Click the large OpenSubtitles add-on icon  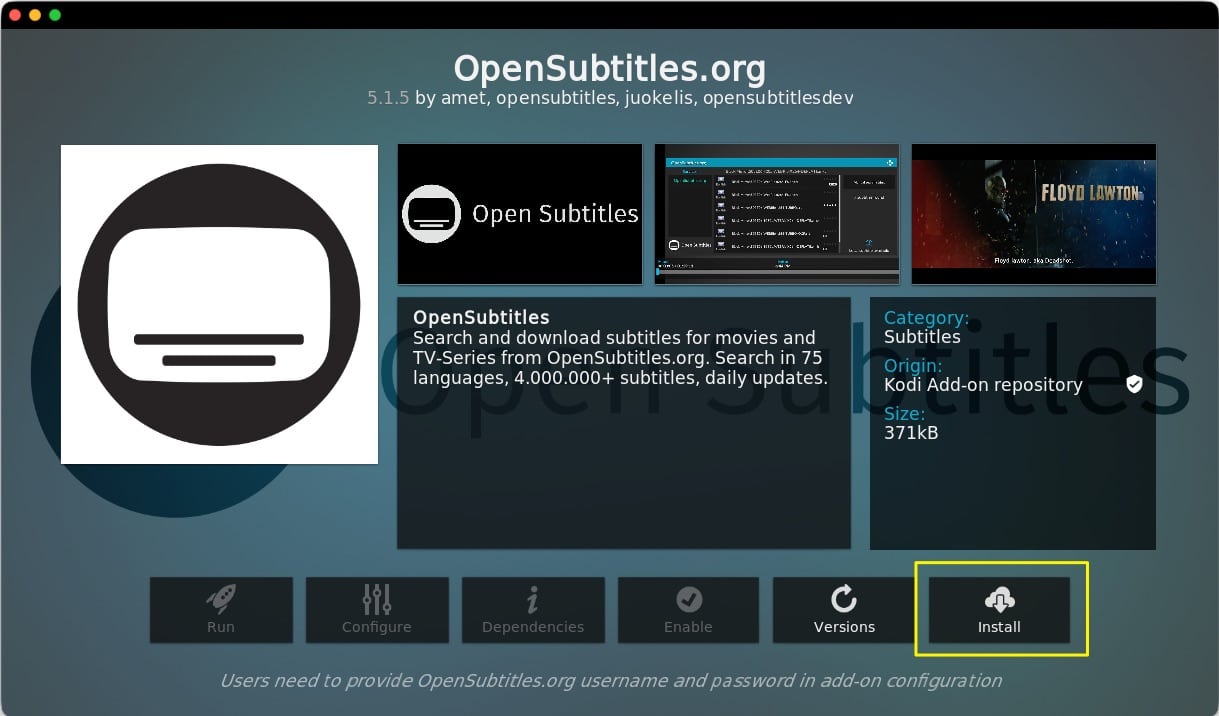click(x=219, y=304)
